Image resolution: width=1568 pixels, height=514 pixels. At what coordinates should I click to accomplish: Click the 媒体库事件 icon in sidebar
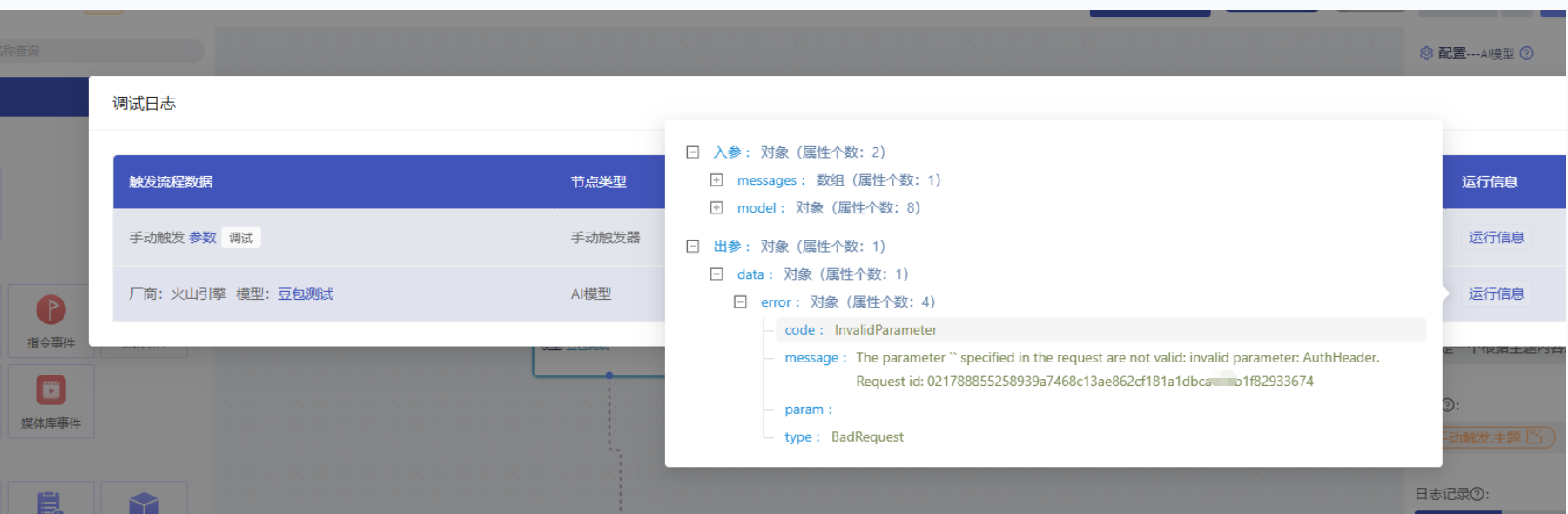(50, 390)
